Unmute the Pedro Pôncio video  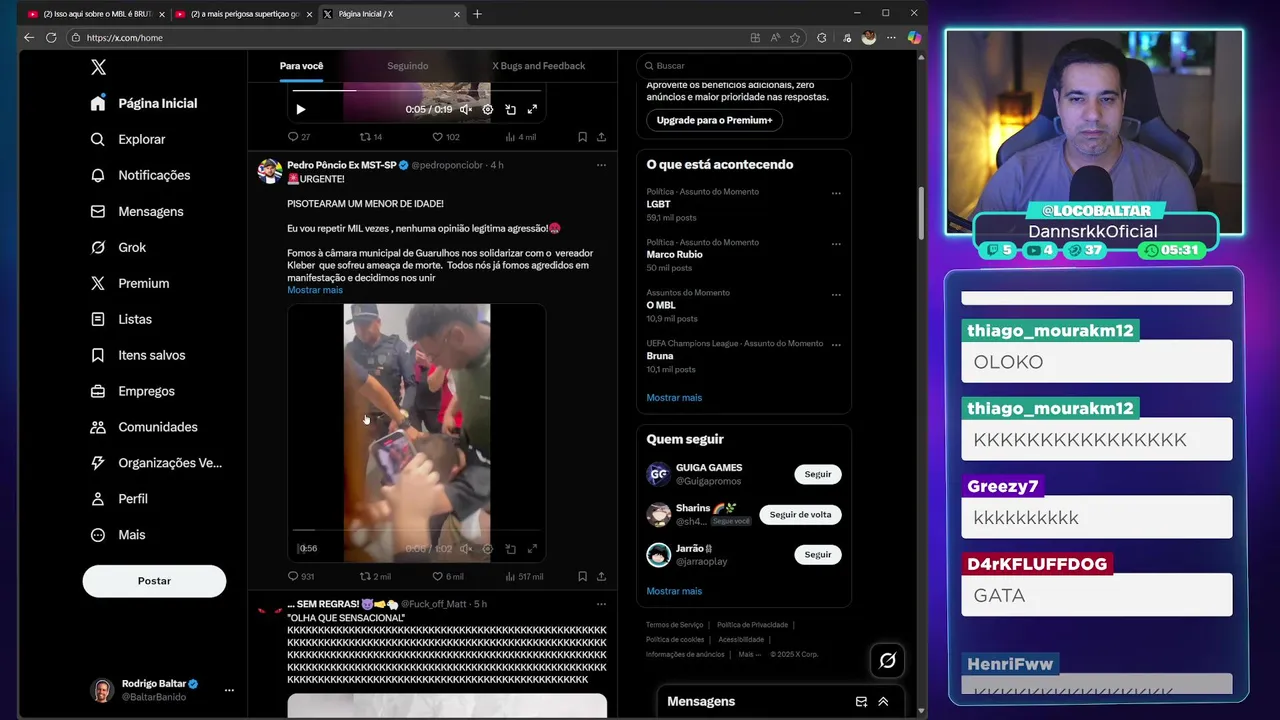click(465, 548)
